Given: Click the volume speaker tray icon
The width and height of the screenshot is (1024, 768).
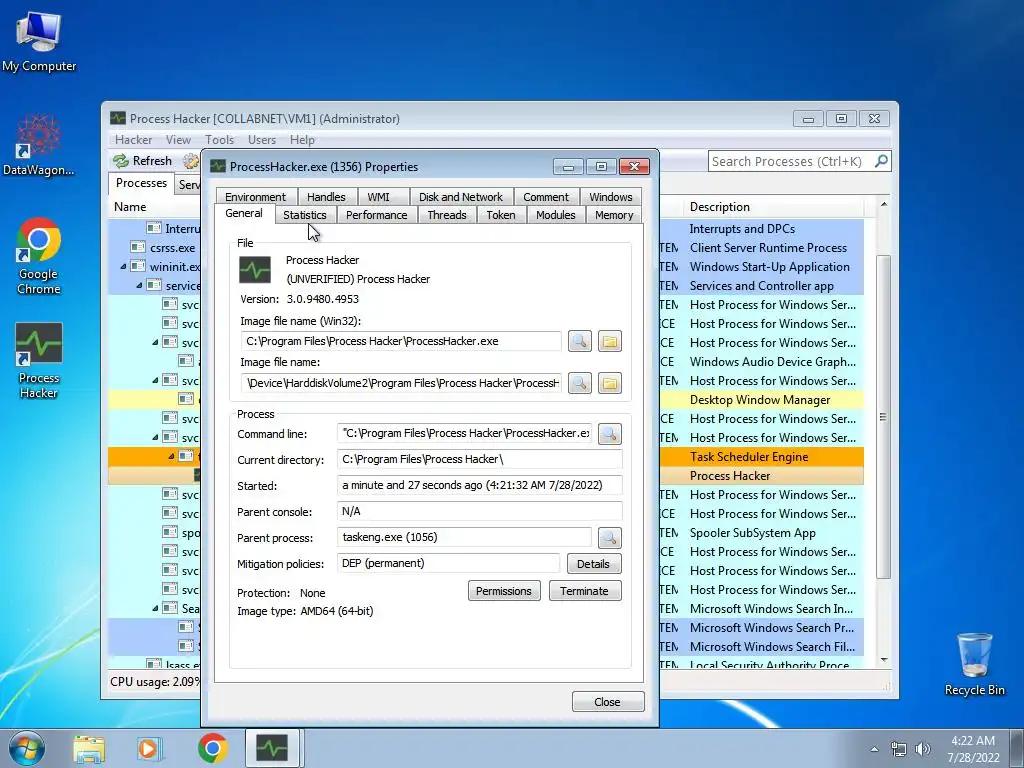Looking at the screenshot, I should [922, 749].
